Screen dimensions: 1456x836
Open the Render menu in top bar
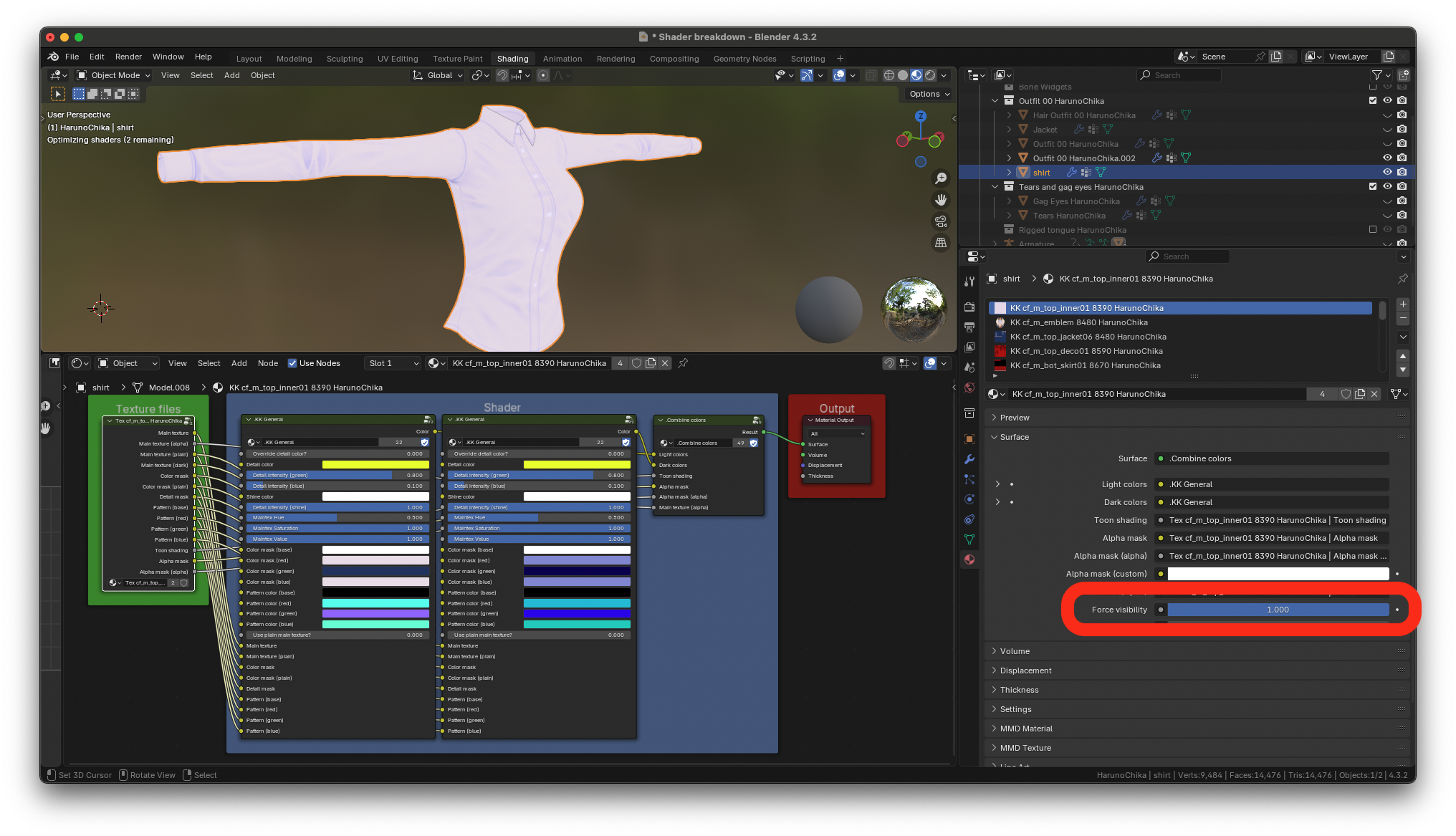click(x=128, y=57)
